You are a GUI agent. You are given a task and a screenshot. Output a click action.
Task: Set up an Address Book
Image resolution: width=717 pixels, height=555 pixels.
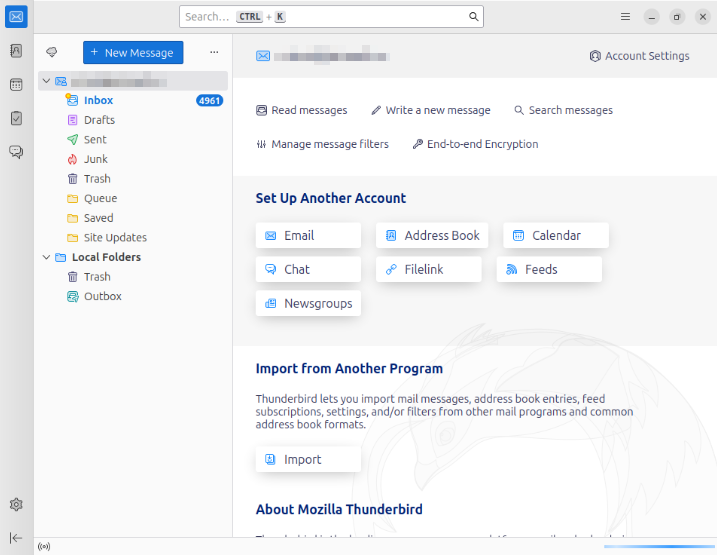click(x=432, y=236)
